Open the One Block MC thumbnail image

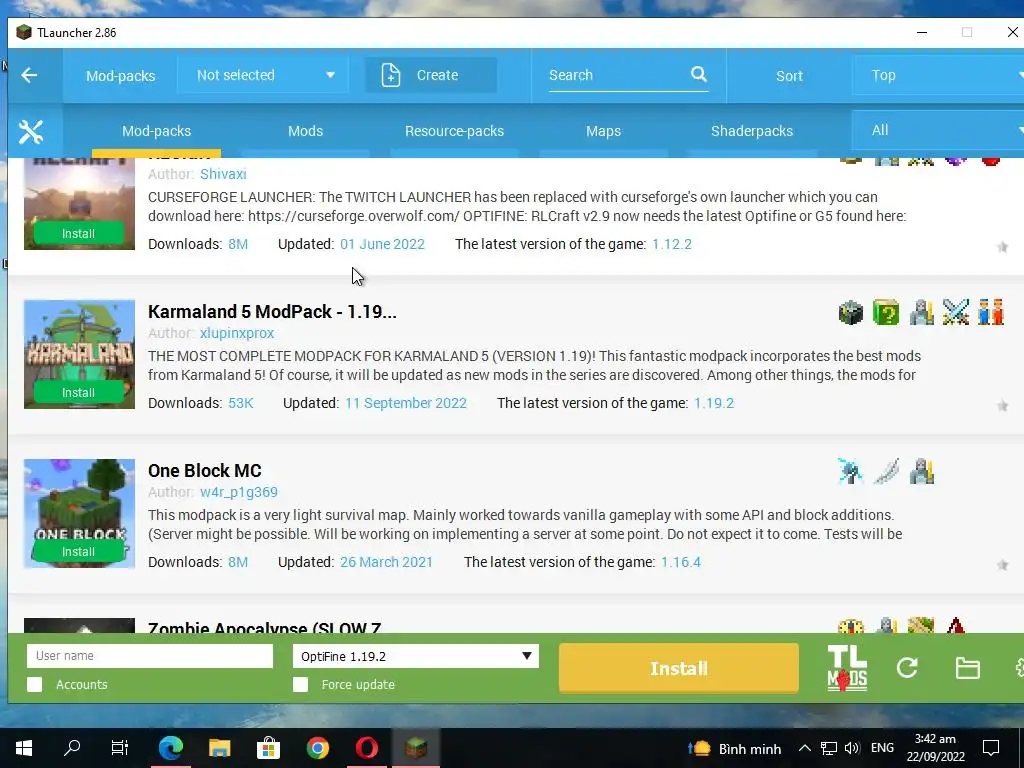[80, 513]
